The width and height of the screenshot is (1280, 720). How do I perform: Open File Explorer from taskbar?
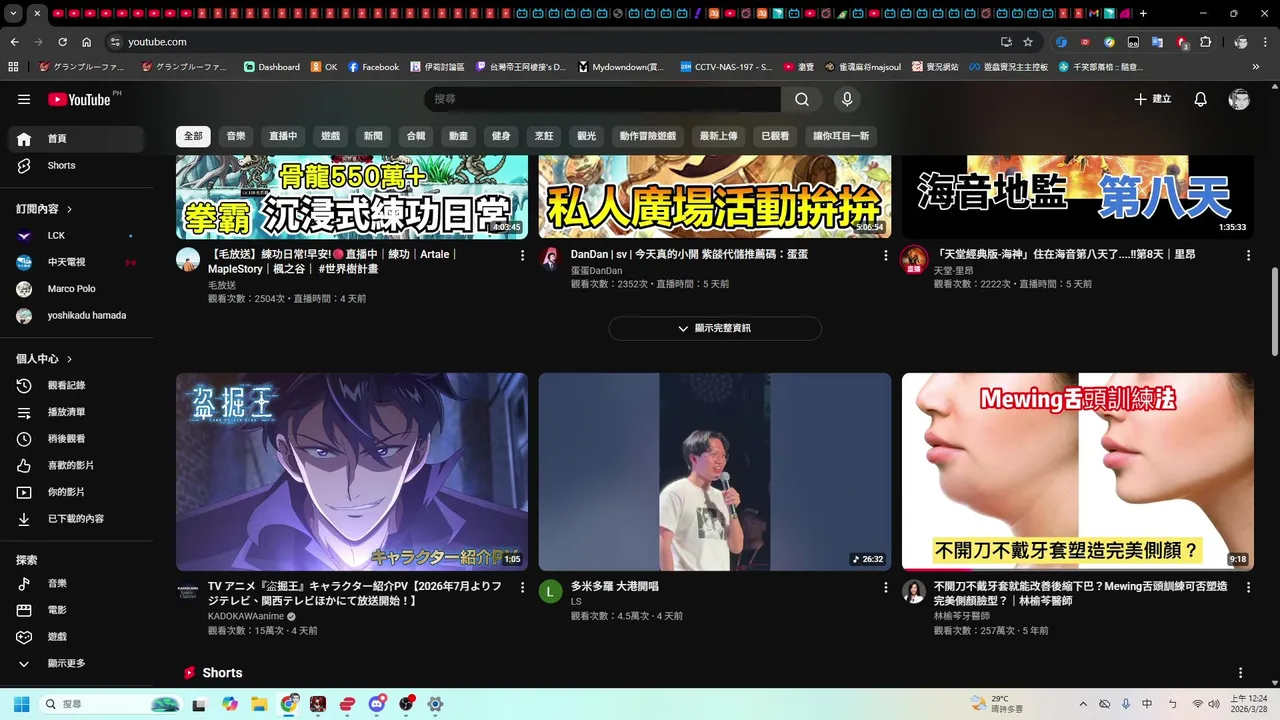point(259,704)
